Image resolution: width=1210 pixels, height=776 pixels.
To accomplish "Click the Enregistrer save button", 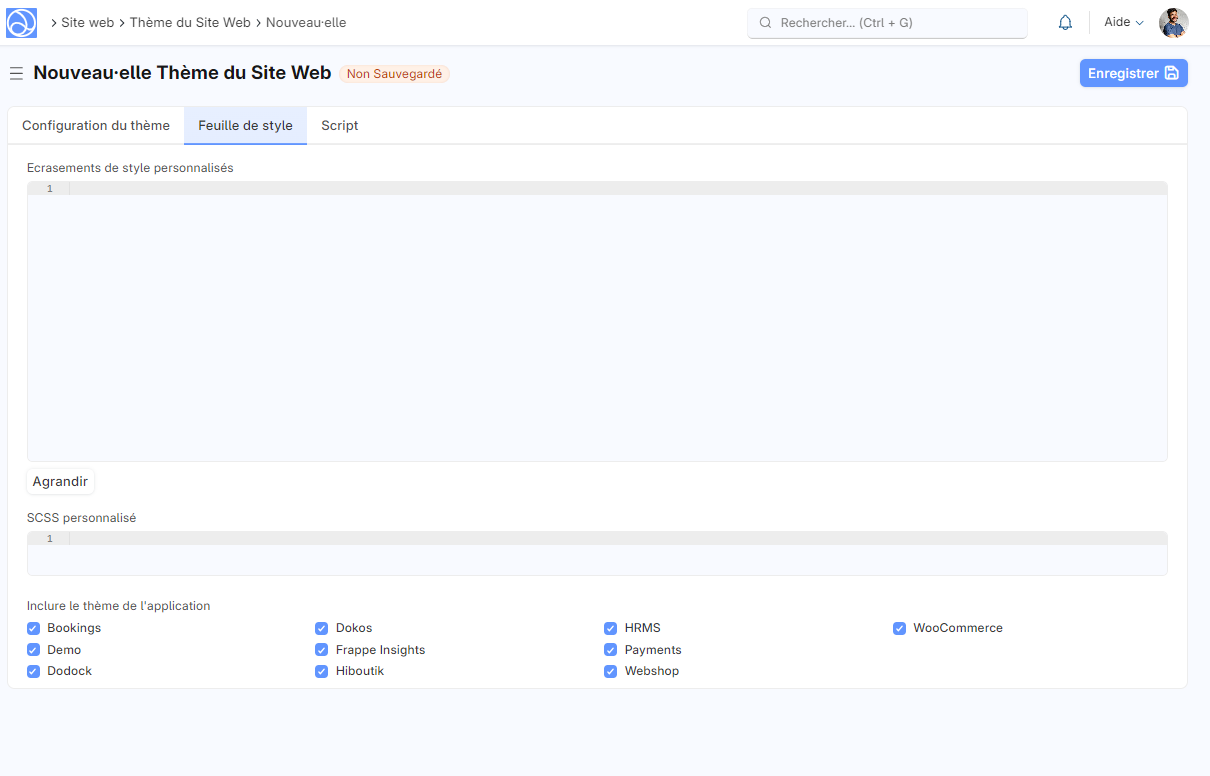I will point(1133,73).
